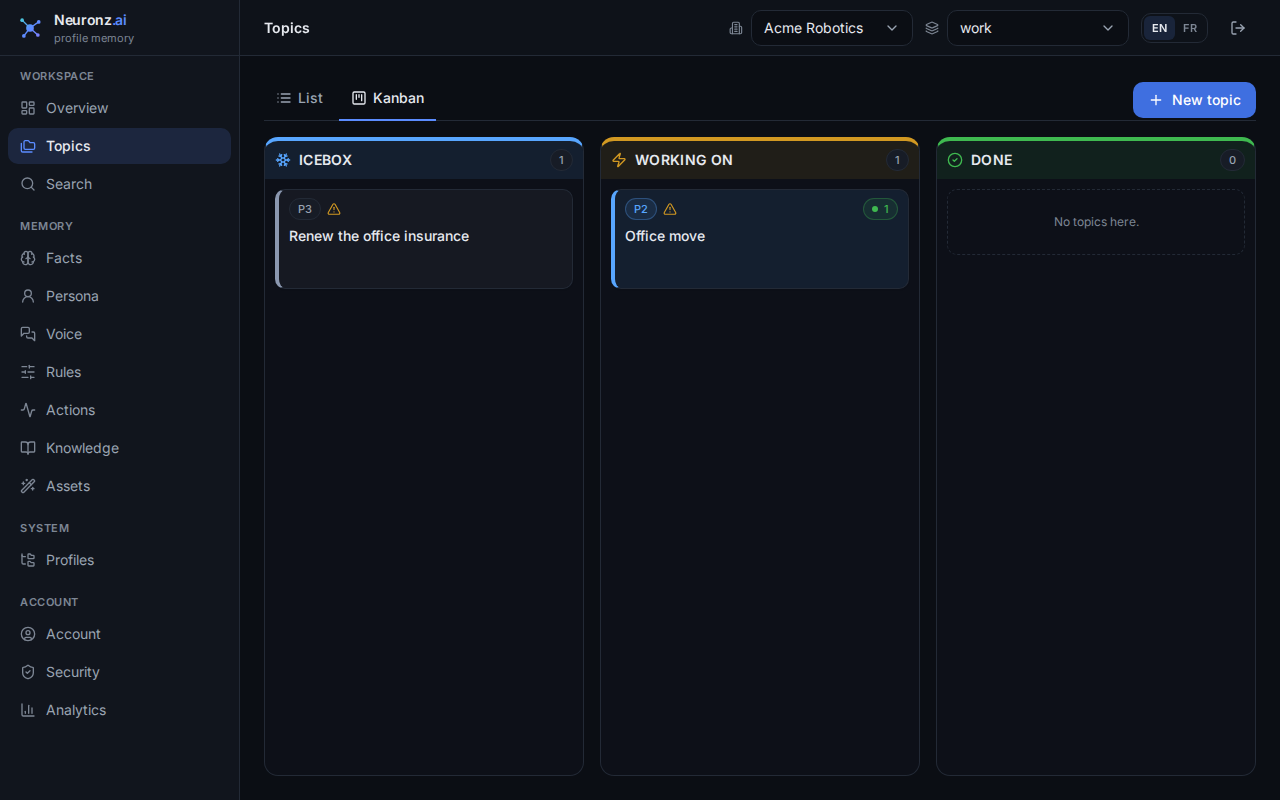The width and height of the screenshot is (1280, 800).
Task: Click the lightning icon in the Working On column
Action: tap(619, 160)
